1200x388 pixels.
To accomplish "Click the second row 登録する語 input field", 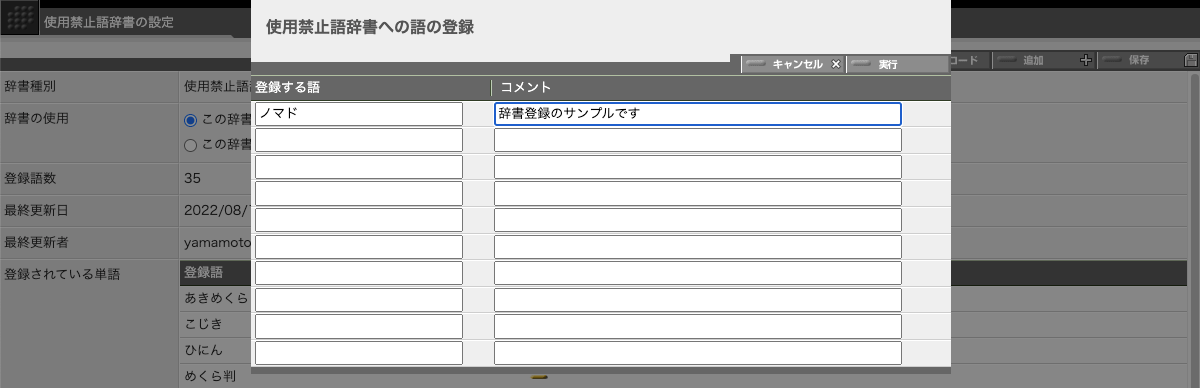I will (359, 140).
